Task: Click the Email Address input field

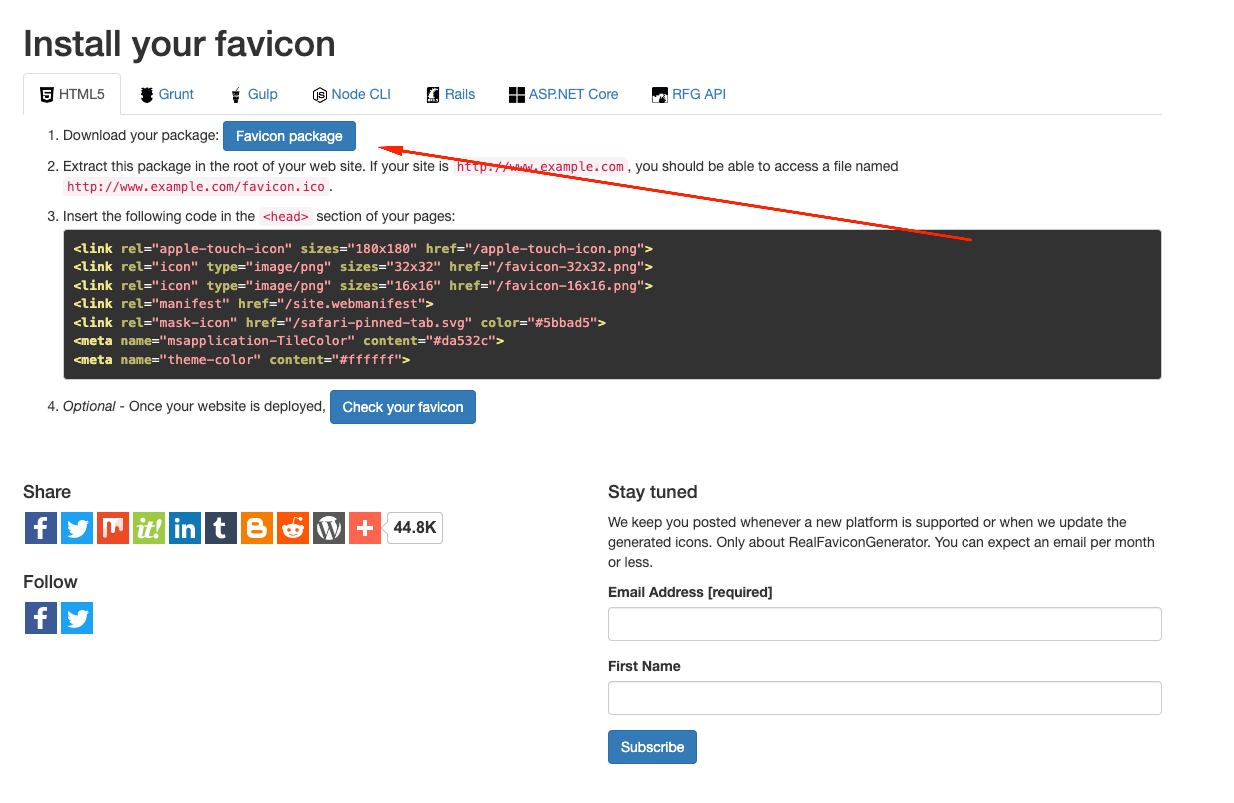Action: pos(884,624)
